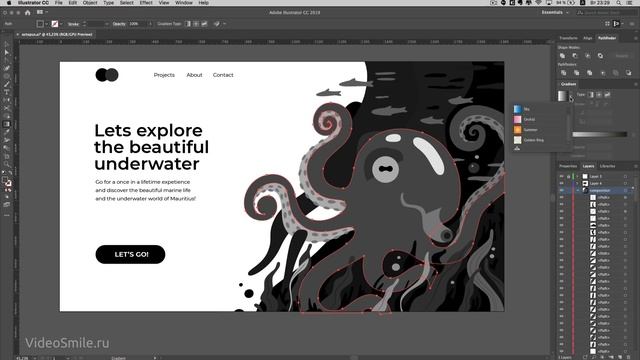Open the Window menu

(x=184, y=3)
